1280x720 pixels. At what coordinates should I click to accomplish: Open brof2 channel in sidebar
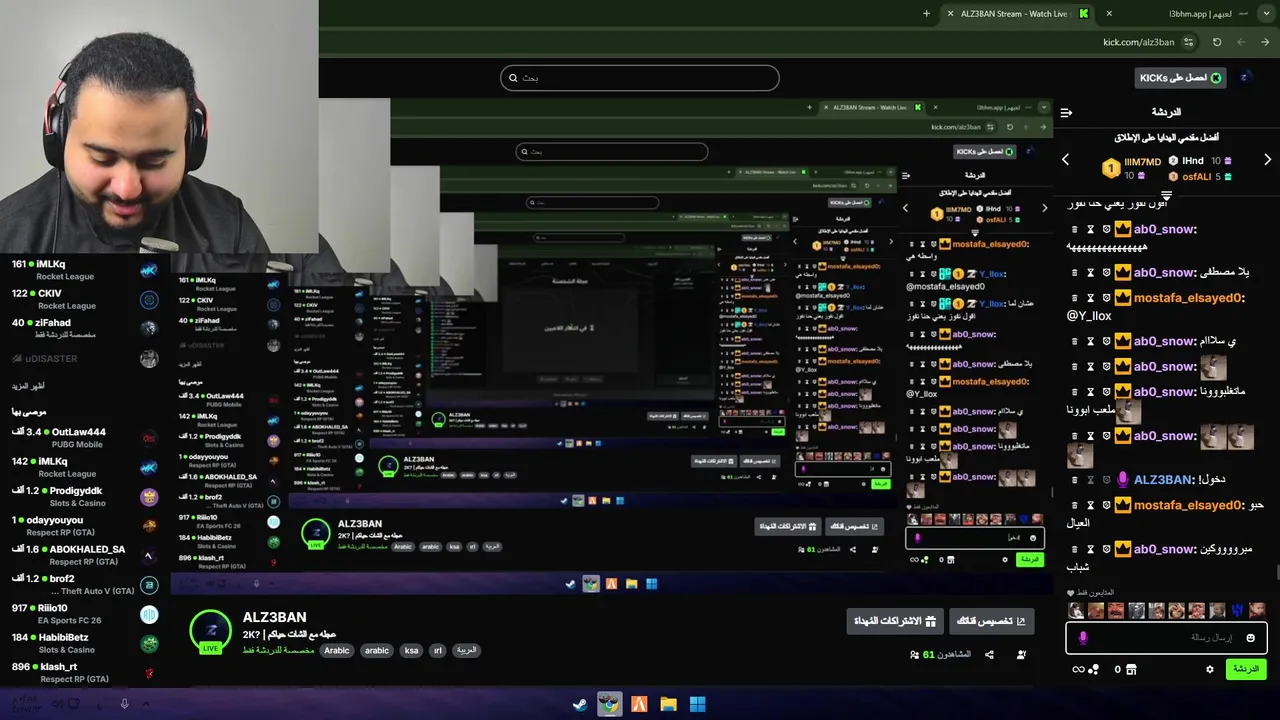85,584
